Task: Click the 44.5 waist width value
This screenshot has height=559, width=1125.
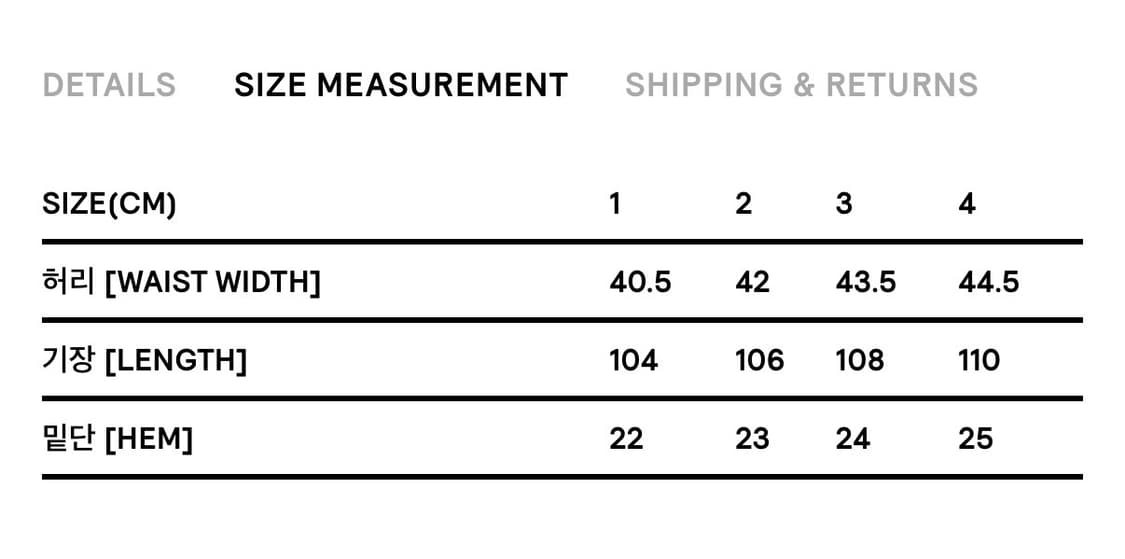Action: click(x=988, y=283)
